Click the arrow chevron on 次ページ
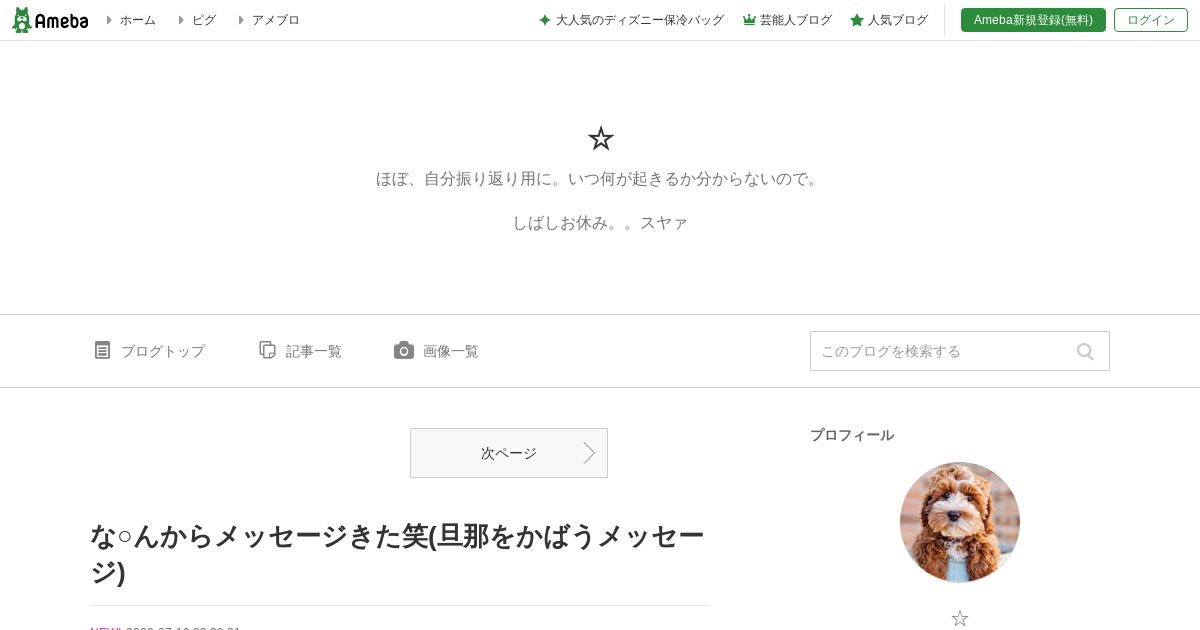Screen dimensions: 1200x630 (589, 453)
